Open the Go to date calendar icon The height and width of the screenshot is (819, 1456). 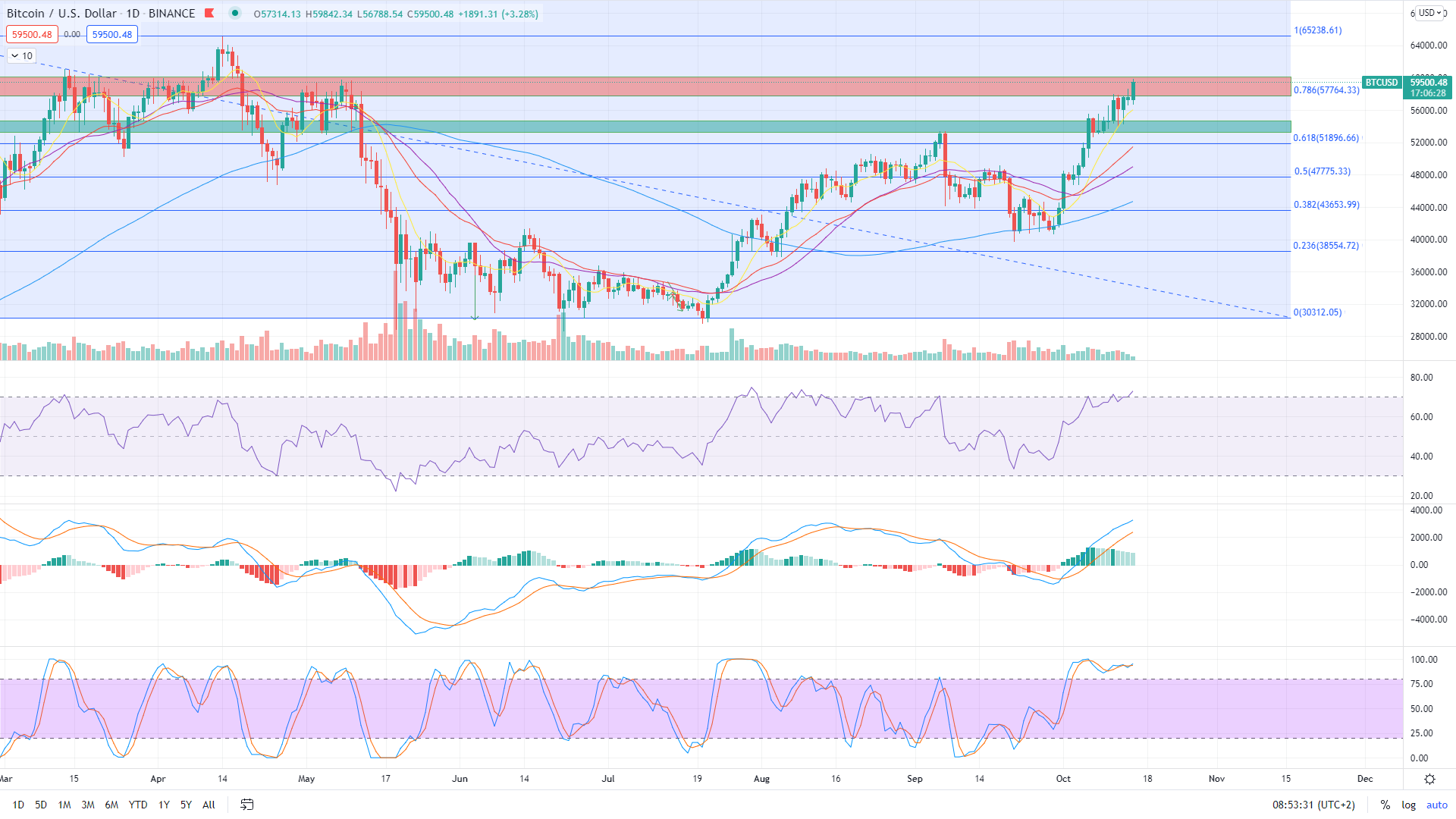click(246, 805)
